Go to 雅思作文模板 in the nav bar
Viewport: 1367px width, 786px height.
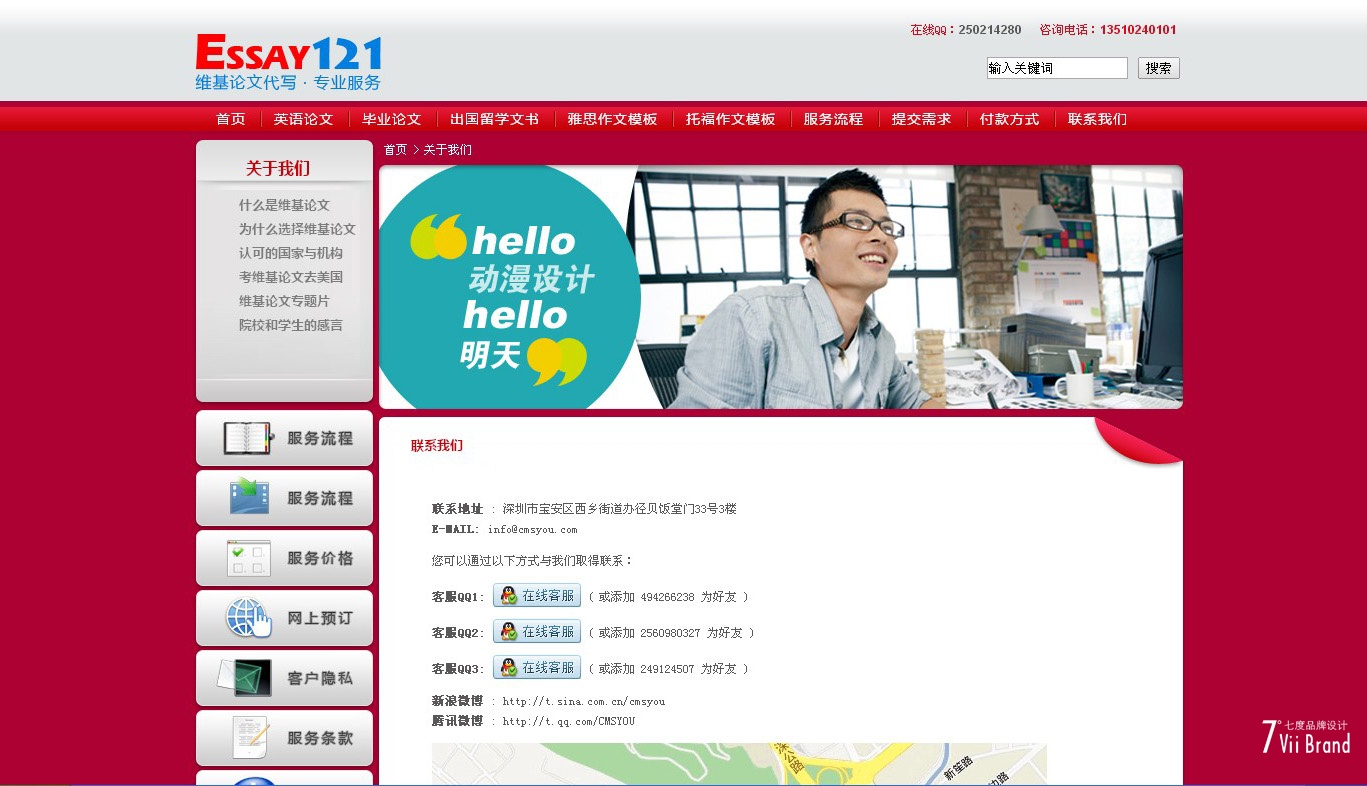pyautogui.click(x=612, y=119)
